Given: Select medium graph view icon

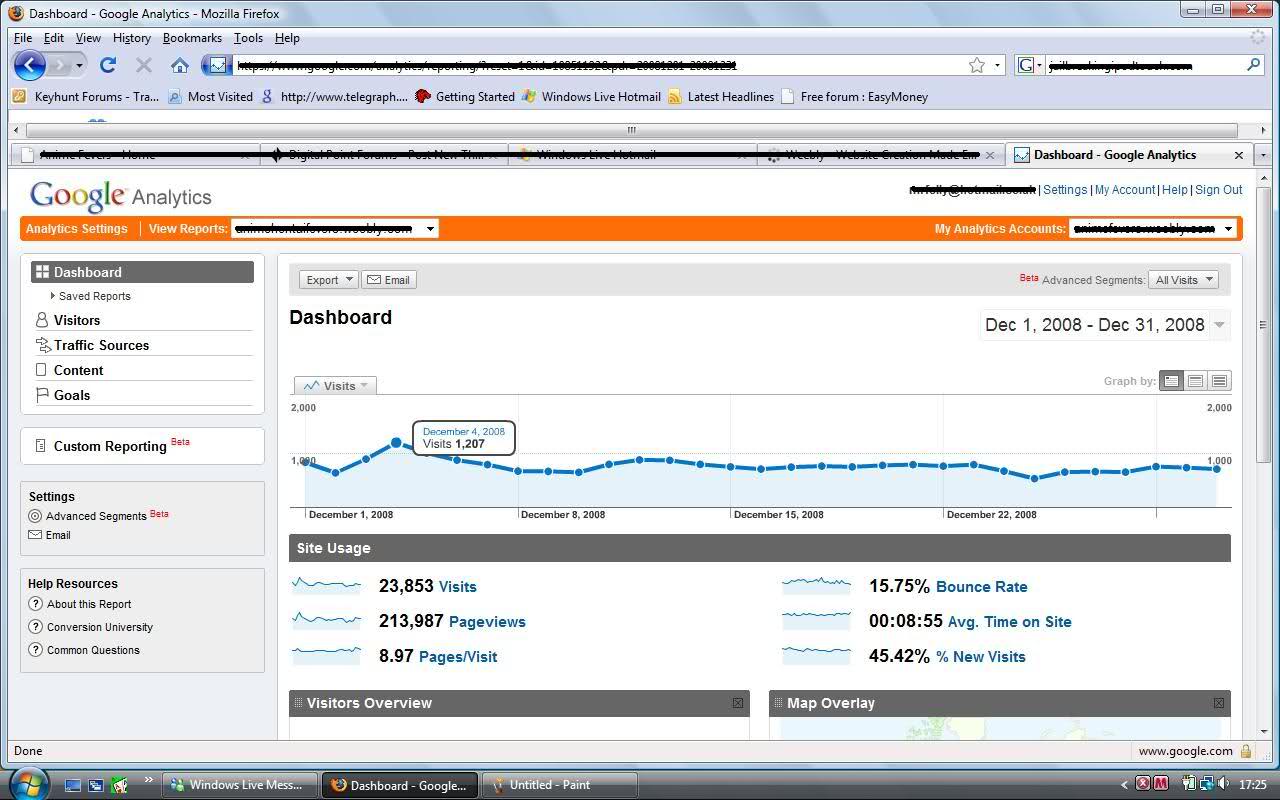Looking at the screenshot, I should point(1195,381).
